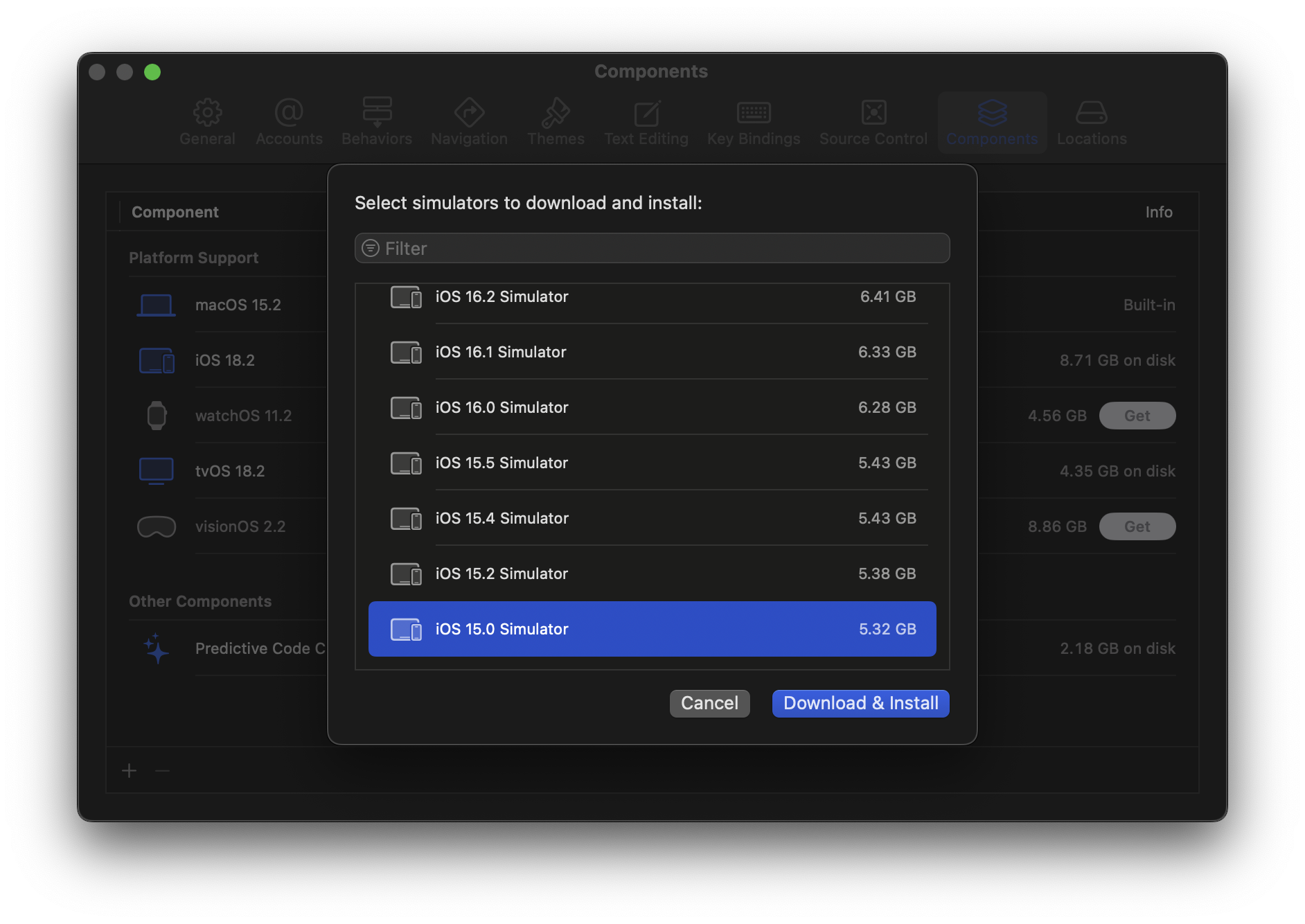Screen dimensions: 1305x924
Task: Cancel the simulator download dialog
Action: pos(709,704)
